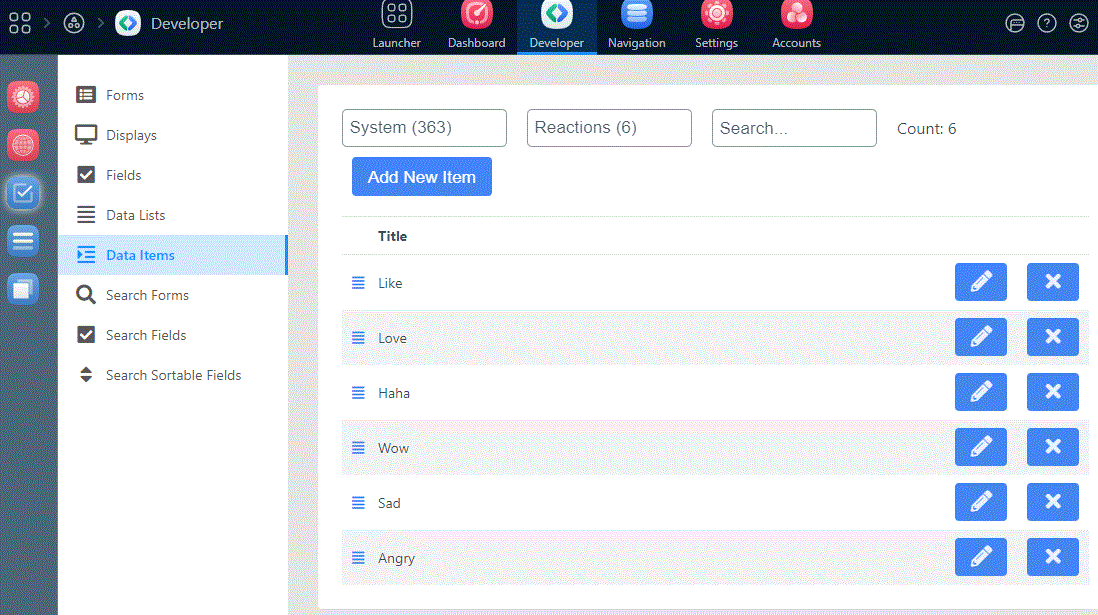1098x615 pixels.
Task: Click the drag handle icon beside Haha
Action: click(x=359, y=393)
